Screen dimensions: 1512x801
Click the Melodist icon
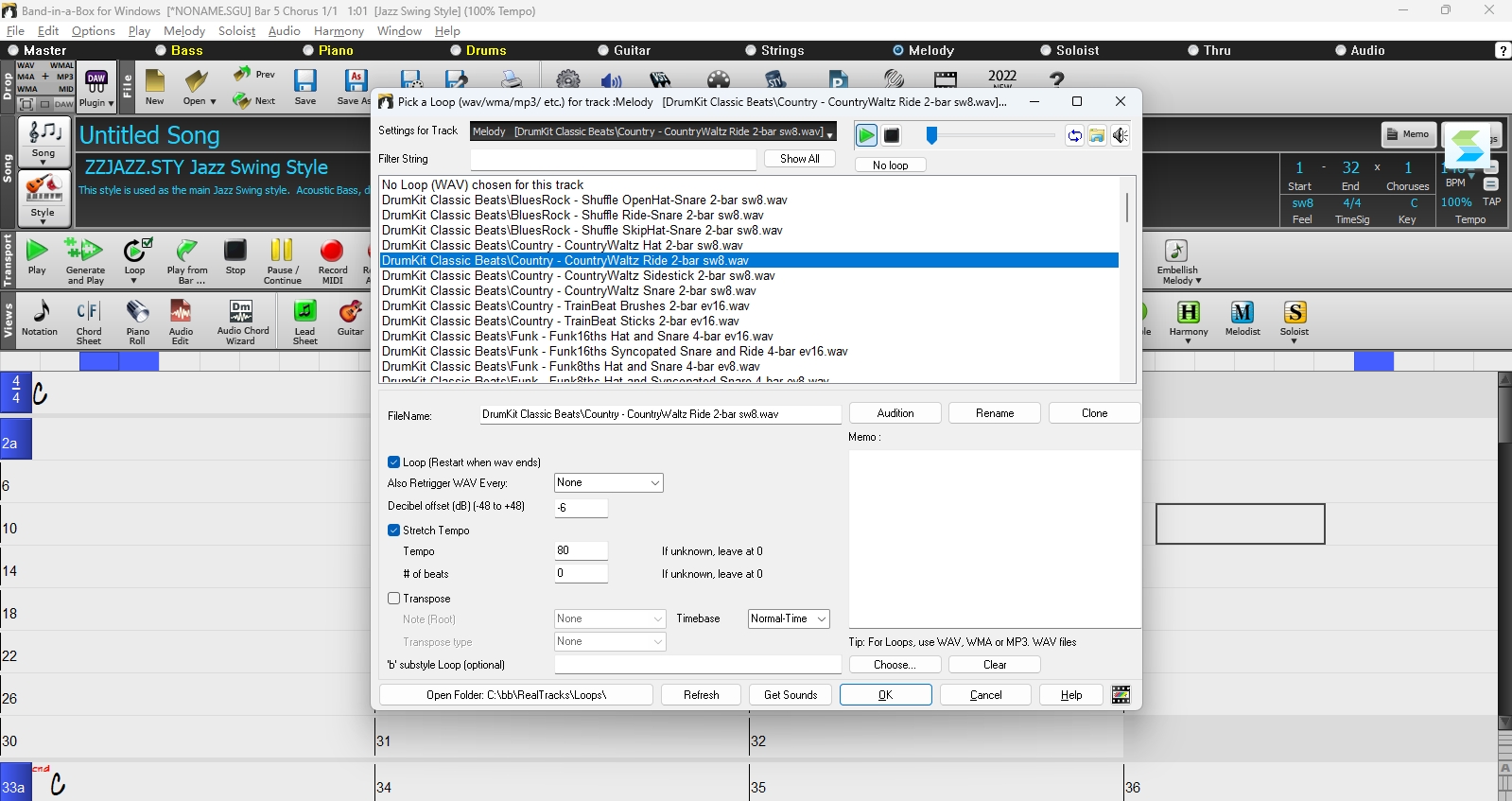click(x=1243, y=312)
